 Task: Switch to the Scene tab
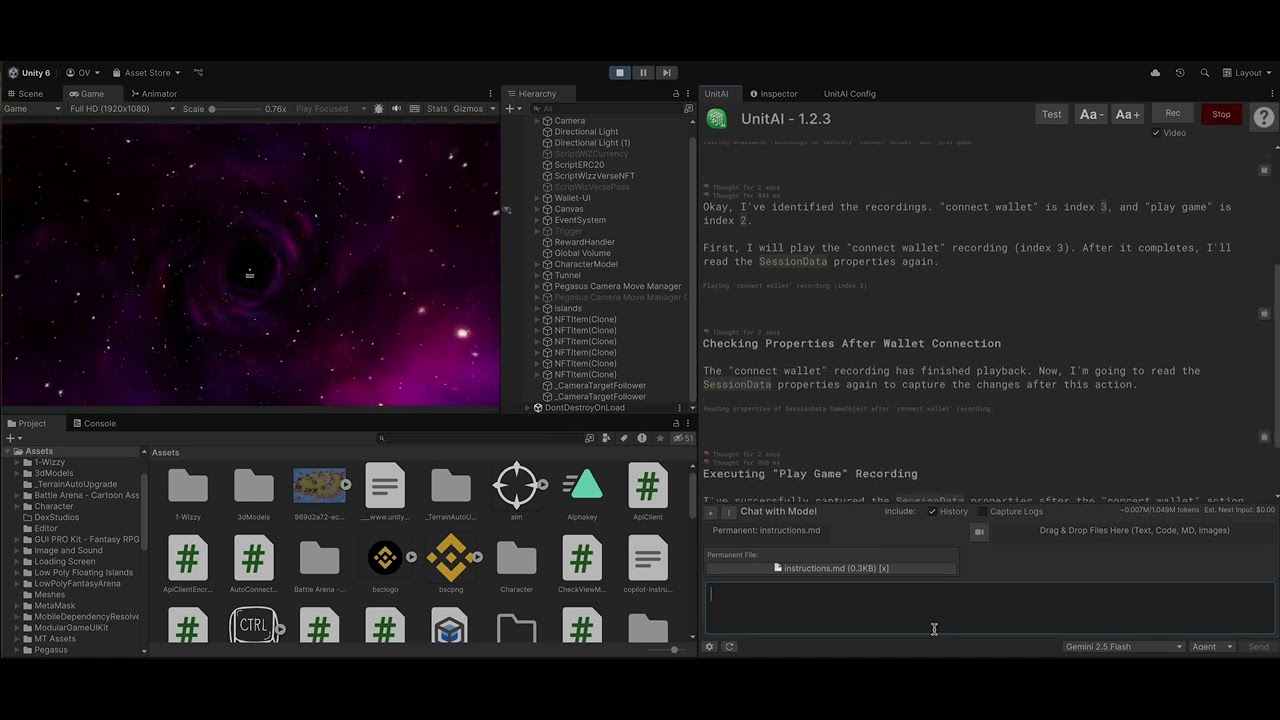coord(25,94)
